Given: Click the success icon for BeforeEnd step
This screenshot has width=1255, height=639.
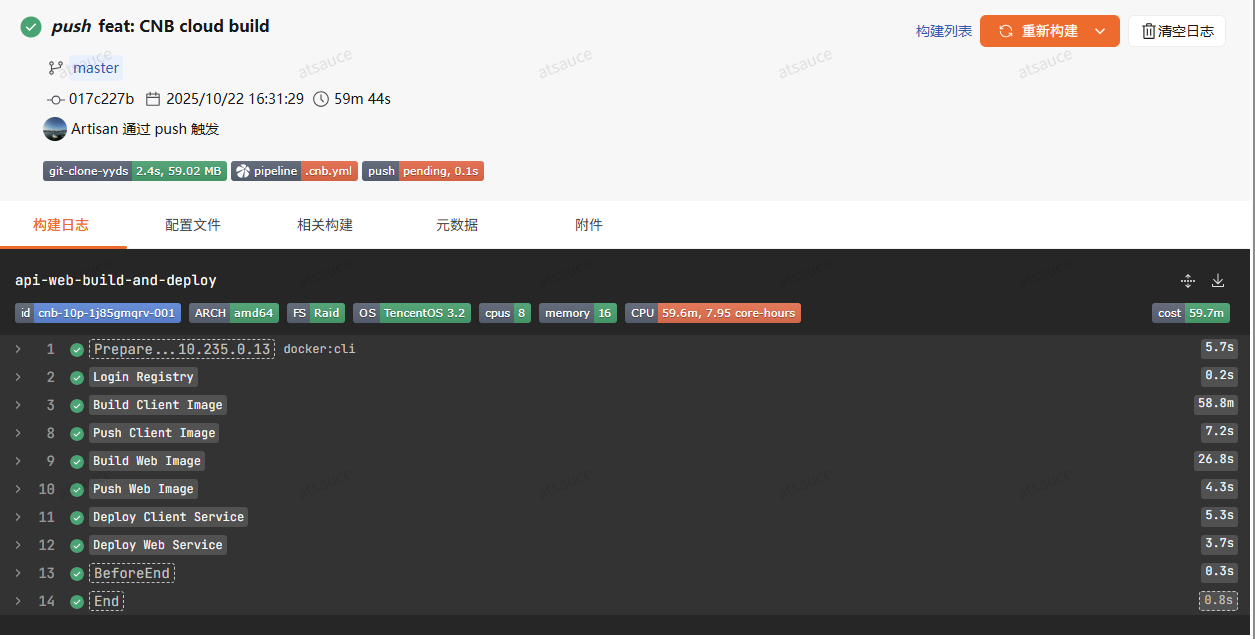Looking at the screenshot, I should tap(77, 574).
